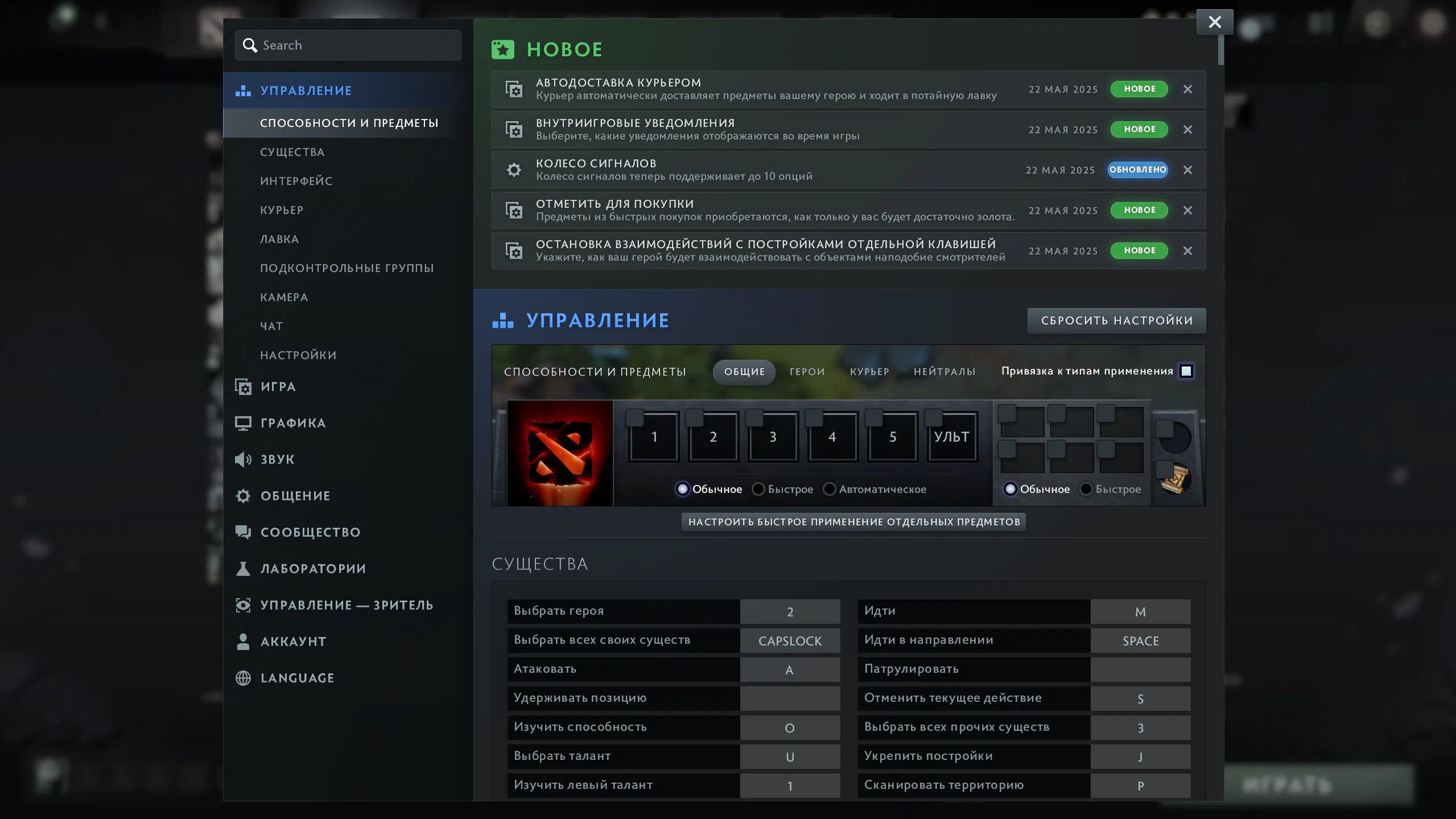Click the Сообщество chat bubbles icon
Image resolution: width=1456 pixels, height=819 pixels.
[x=243, y=532]
